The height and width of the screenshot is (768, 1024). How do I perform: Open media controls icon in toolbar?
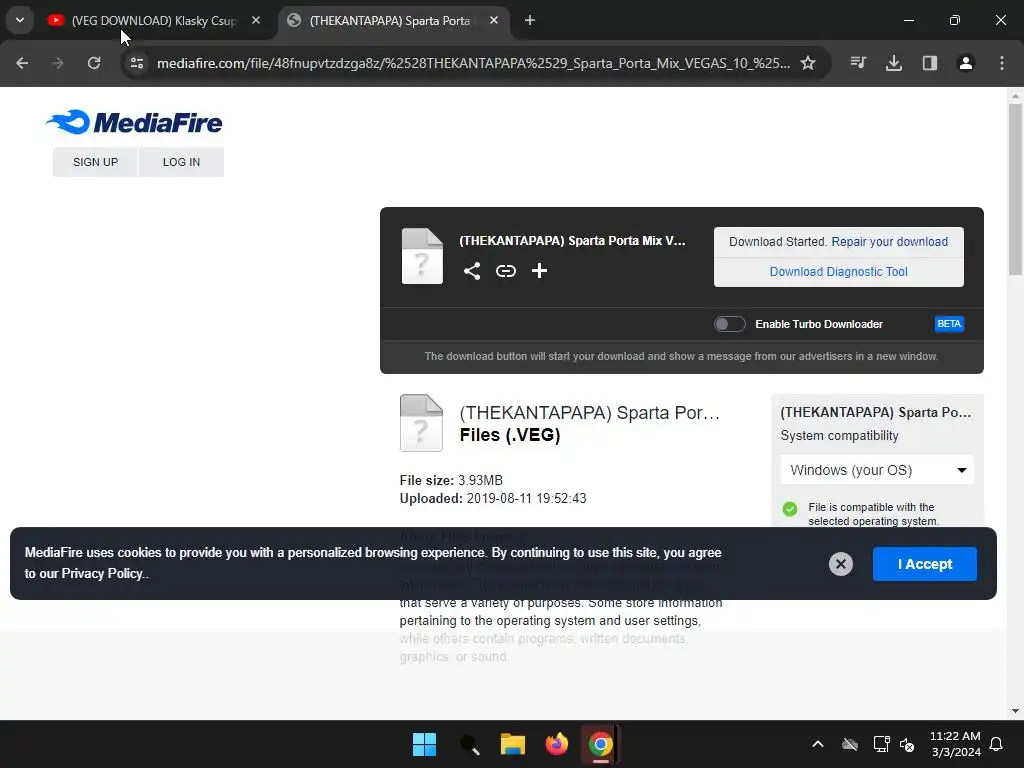858,63
